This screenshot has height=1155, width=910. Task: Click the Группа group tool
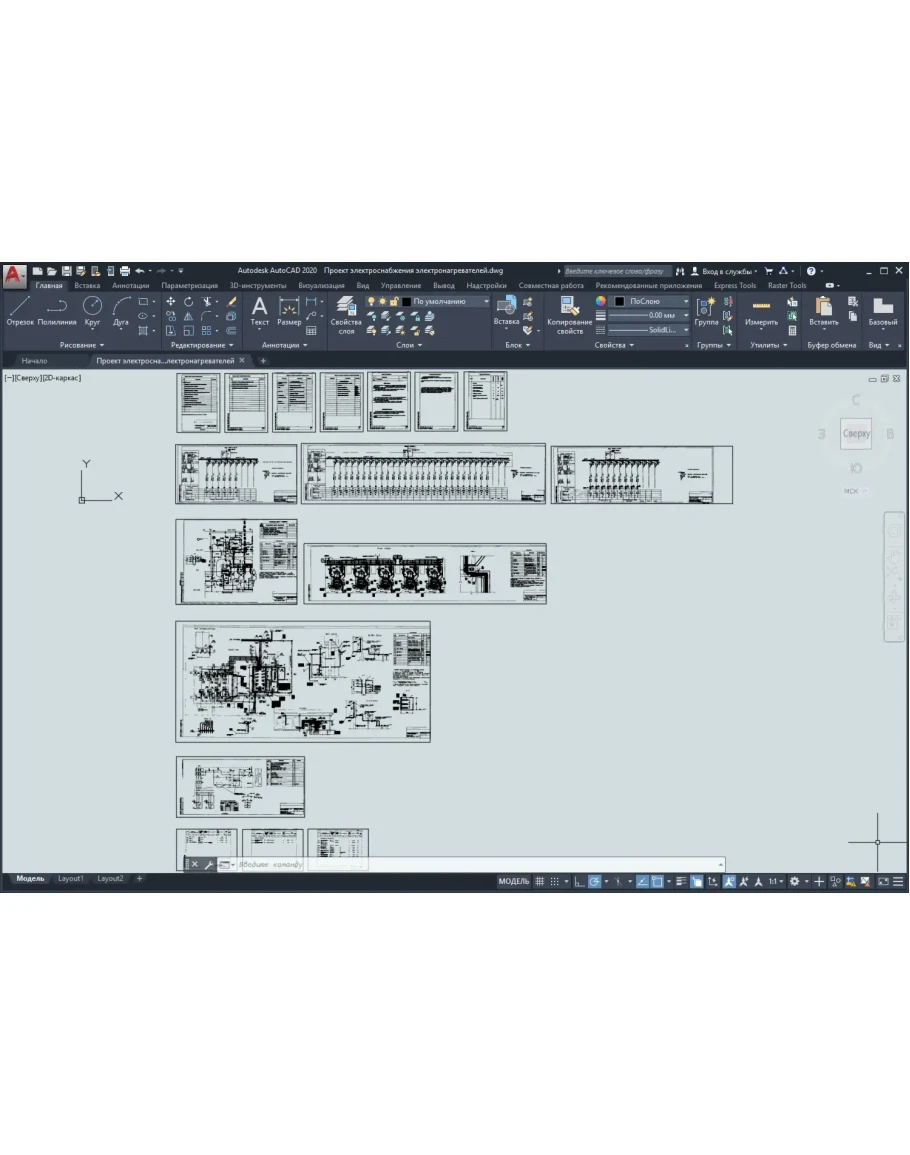707,311
